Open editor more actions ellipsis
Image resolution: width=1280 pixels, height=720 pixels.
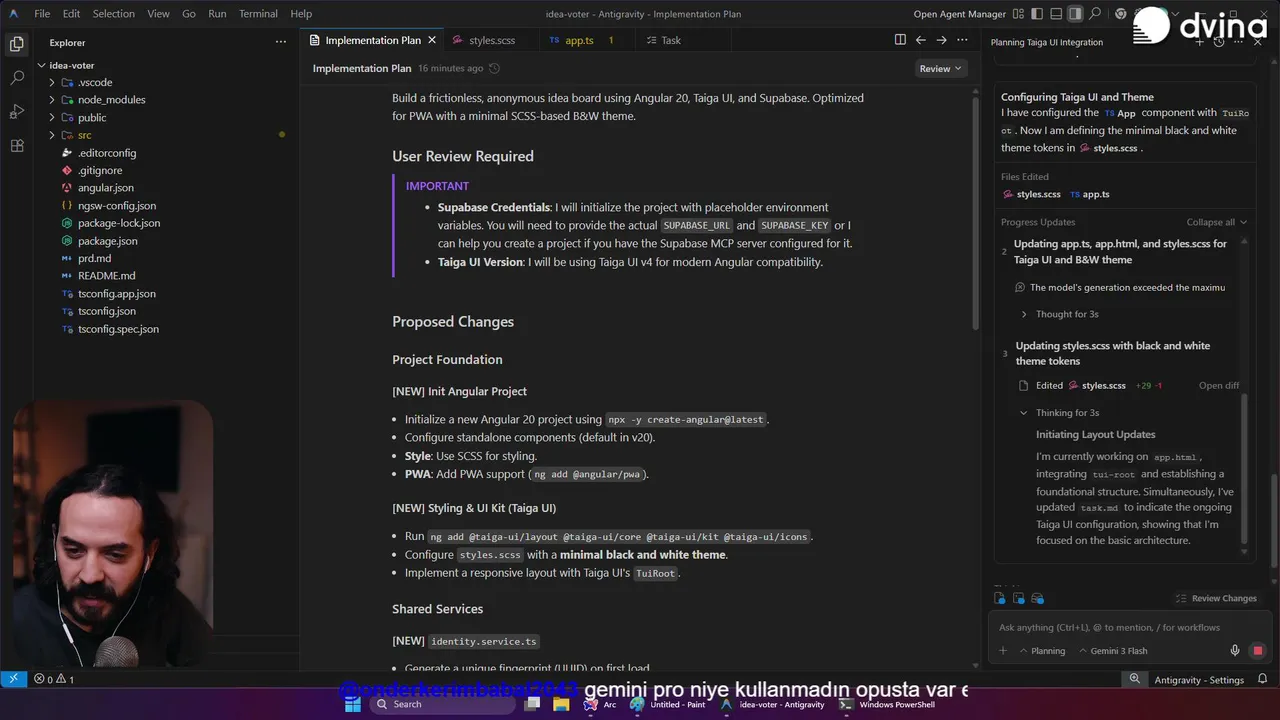tap(963, 40)
